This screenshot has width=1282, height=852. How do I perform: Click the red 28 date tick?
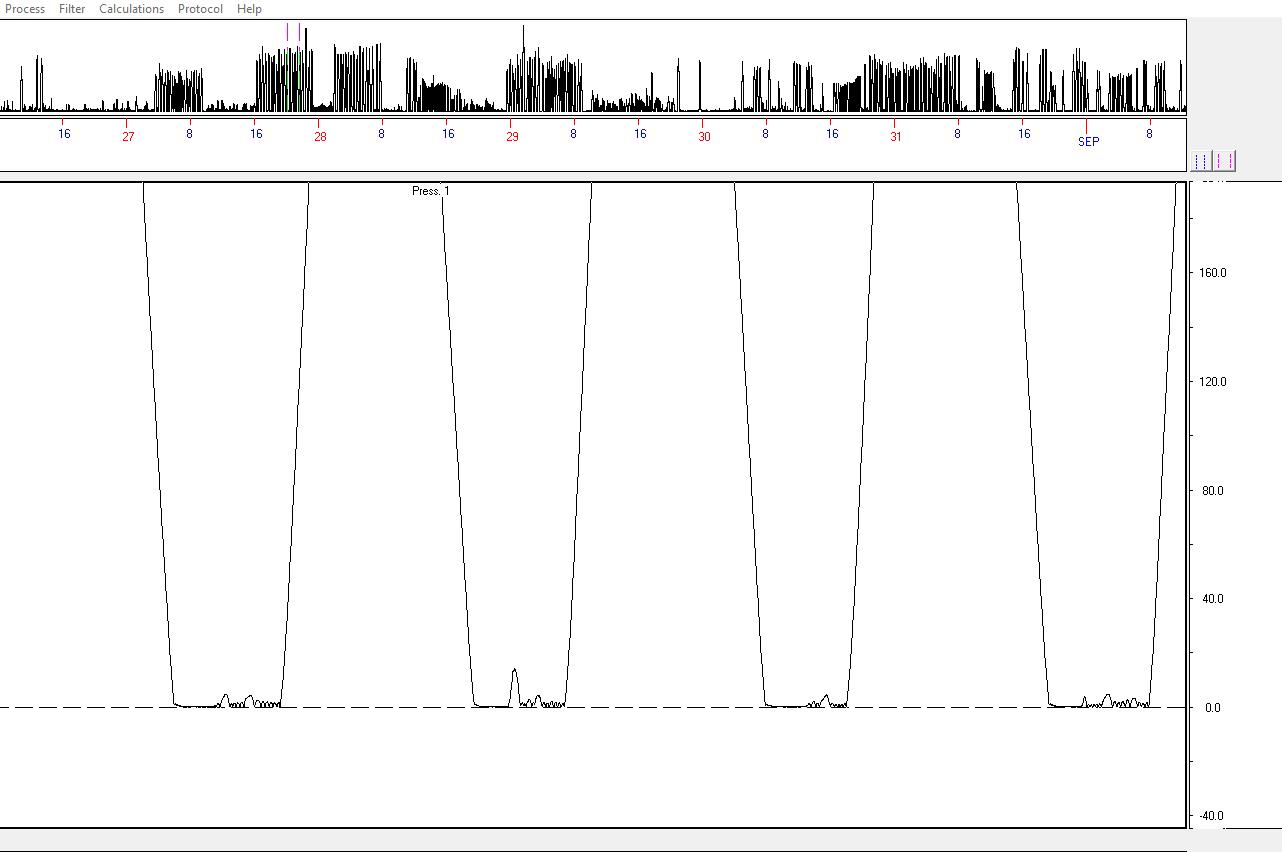(x=320, y=137)
